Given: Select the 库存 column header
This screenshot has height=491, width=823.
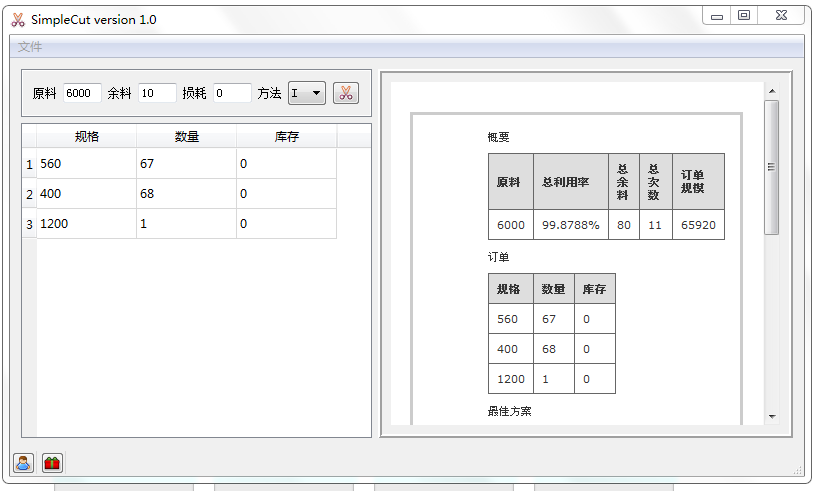Looking at the screenshot, I should coord(287,137).
